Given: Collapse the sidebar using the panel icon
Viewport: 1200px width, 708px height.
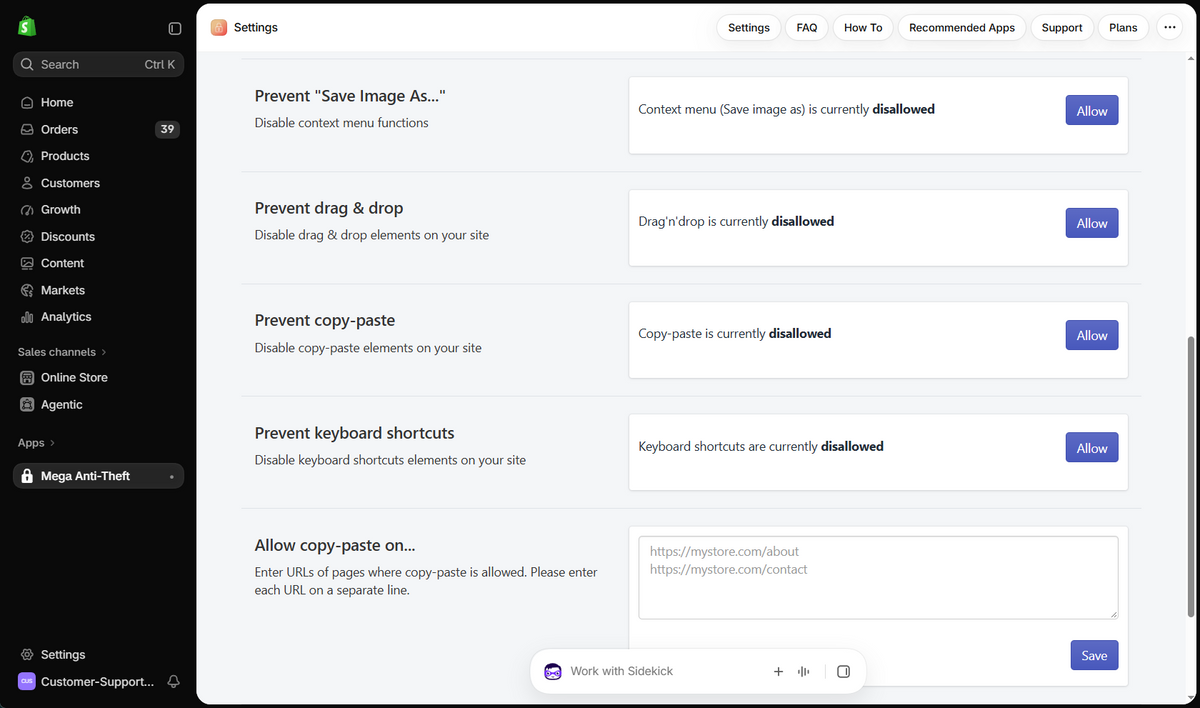Looking at the screenshot, I should (175, 28).
